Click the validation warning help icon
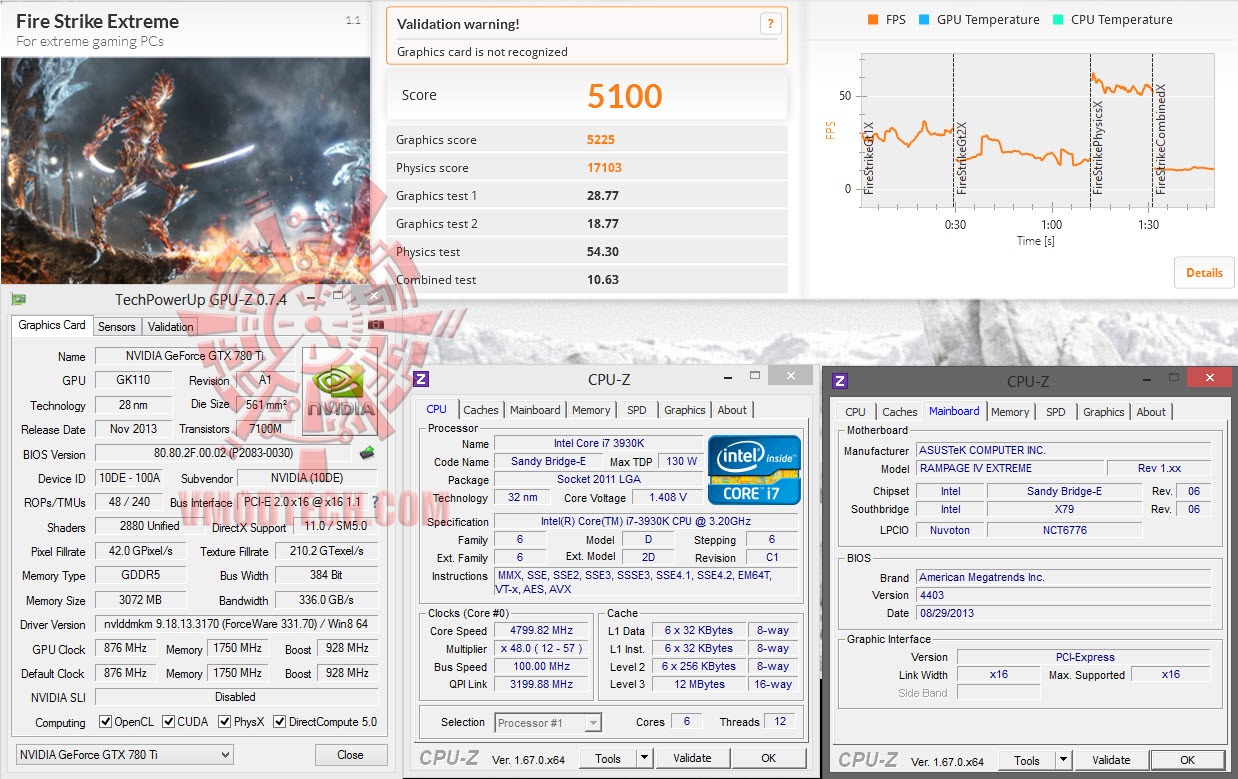The width and height of the screenshot is (1238, 779). (x=770, y=24)
